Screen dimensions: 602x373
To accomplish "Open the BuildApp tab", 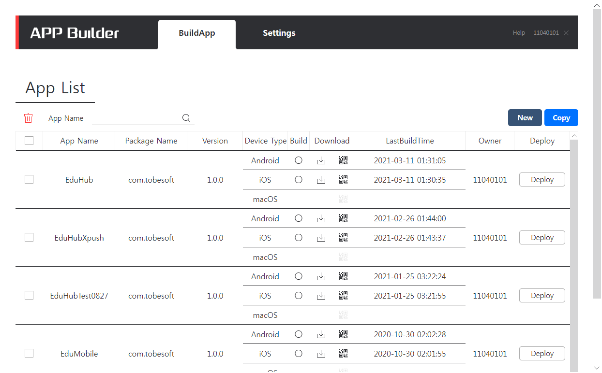I will (x=197, y=34).
